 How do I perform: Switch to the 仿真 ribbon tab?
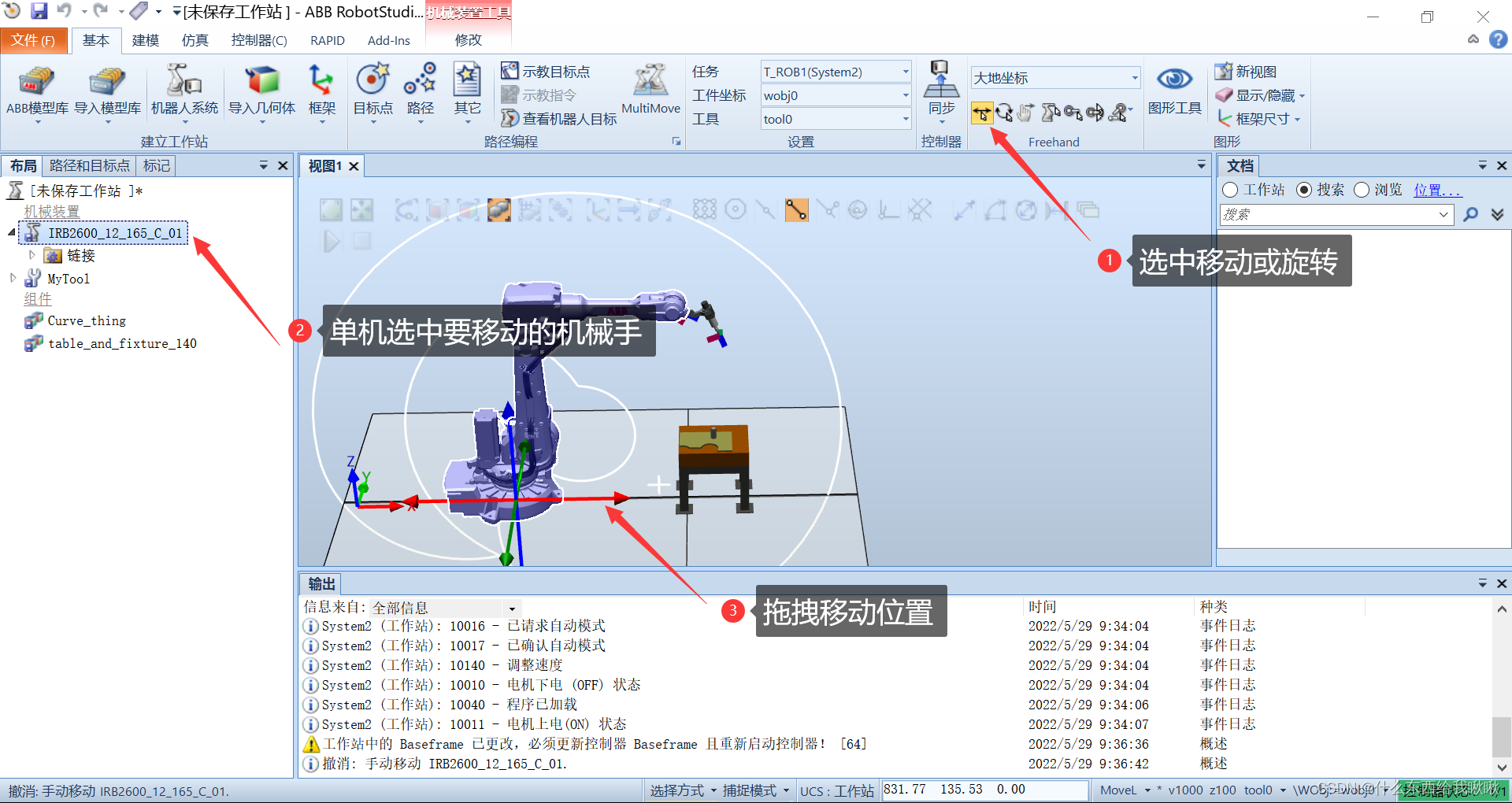click(x=195, y=40)
